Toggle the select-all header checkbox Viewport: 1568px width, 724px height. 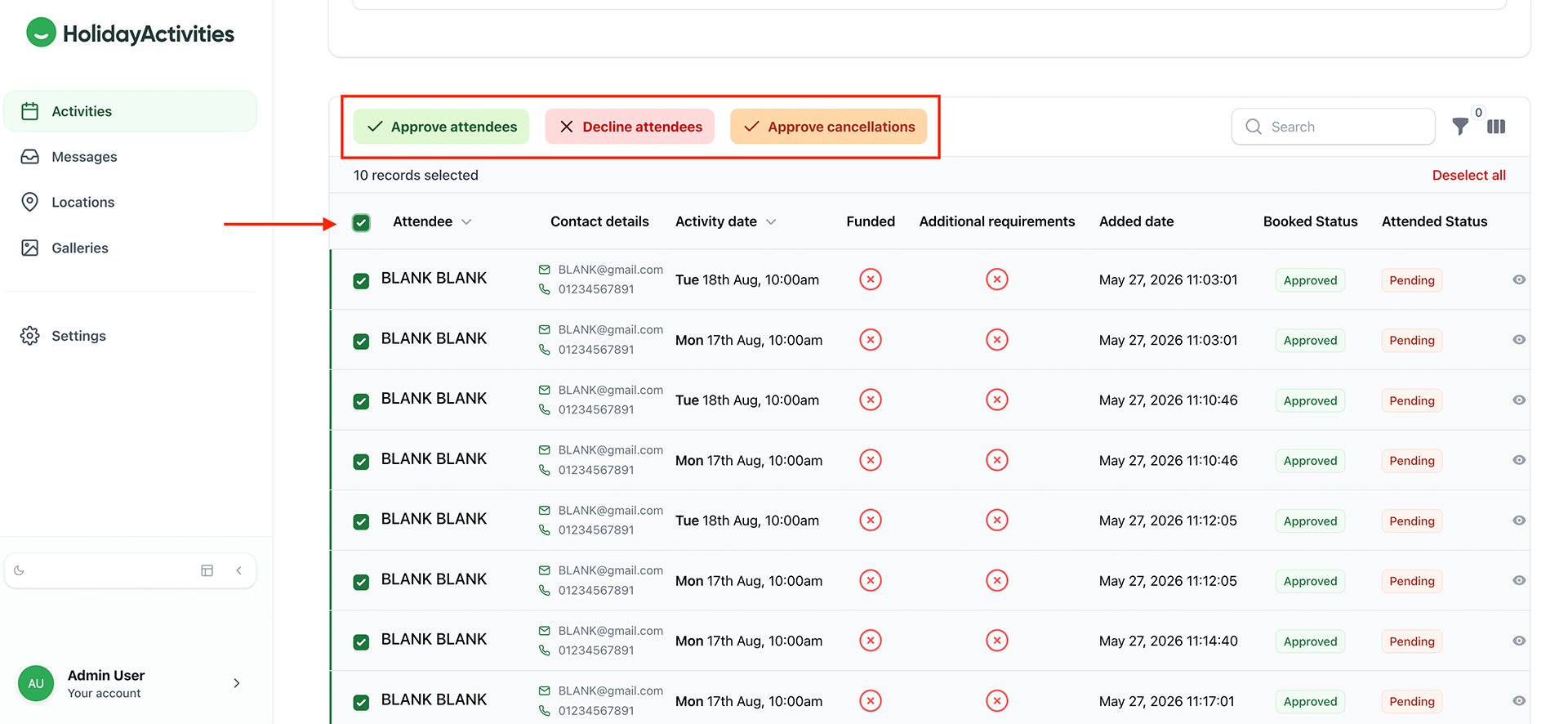361,222
